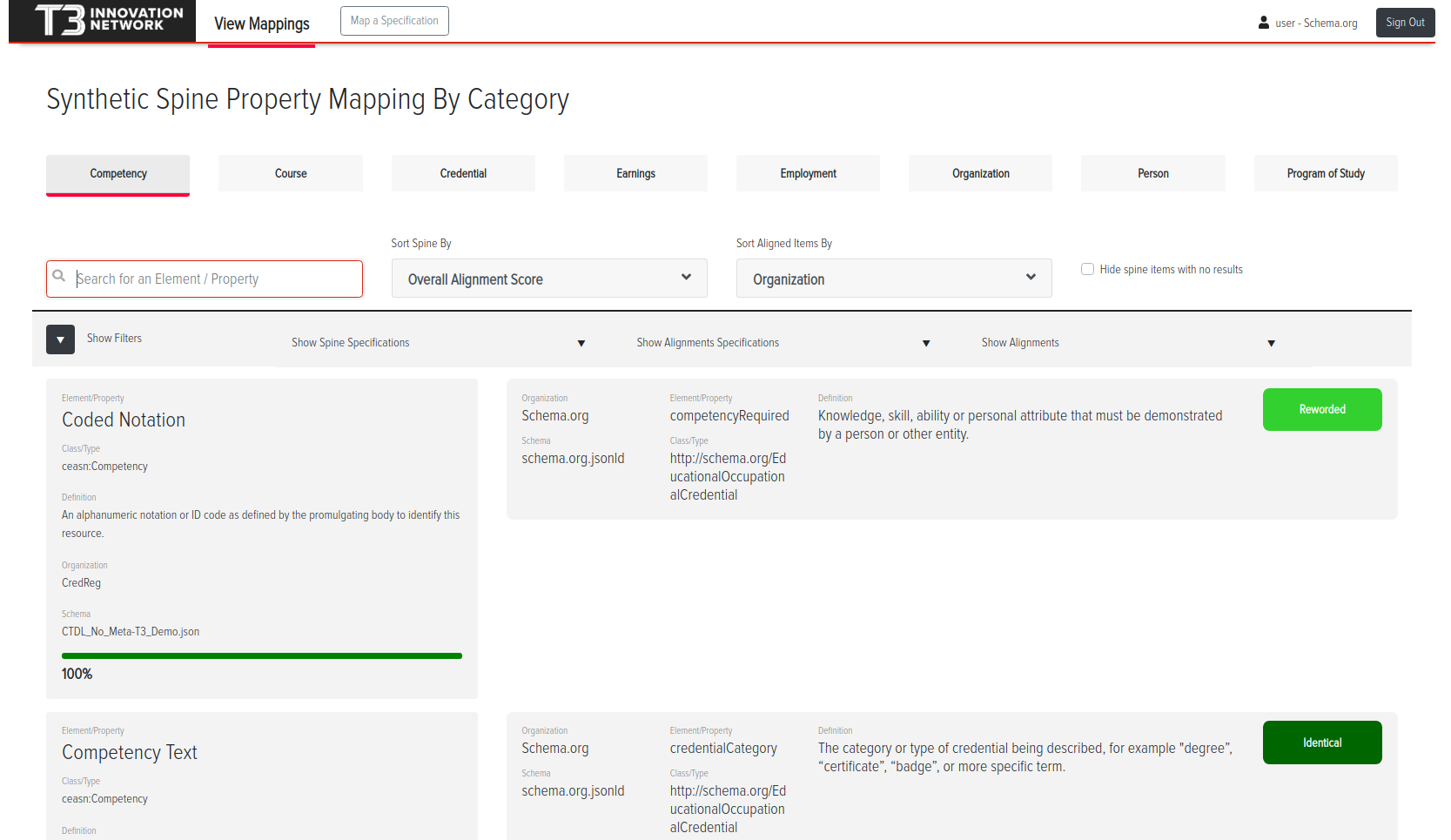The width and height of the screenshot is (1451, 840).
Task: Click the competencyRequired property name
Action: click(x=729, y=416)
